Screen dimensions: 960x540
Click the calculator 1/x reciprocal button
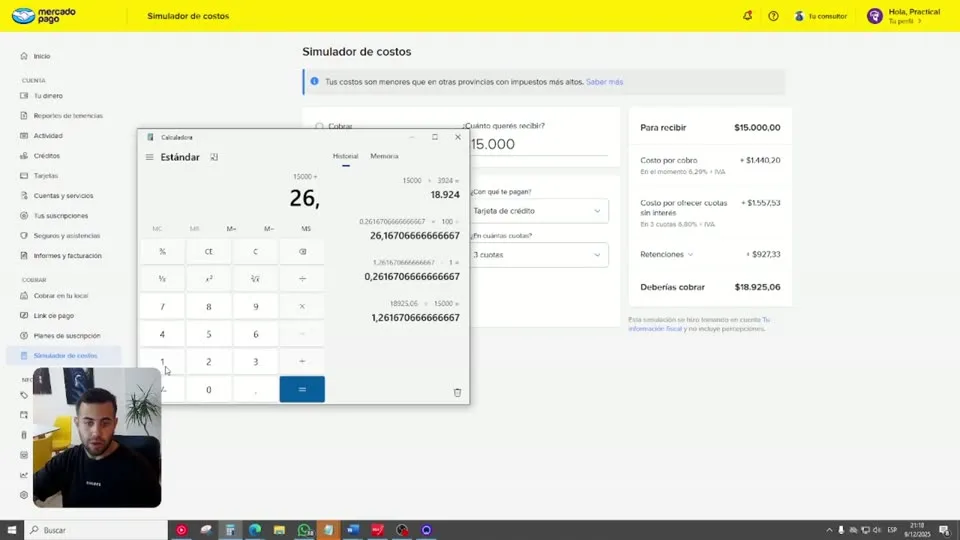pos(162,279)
